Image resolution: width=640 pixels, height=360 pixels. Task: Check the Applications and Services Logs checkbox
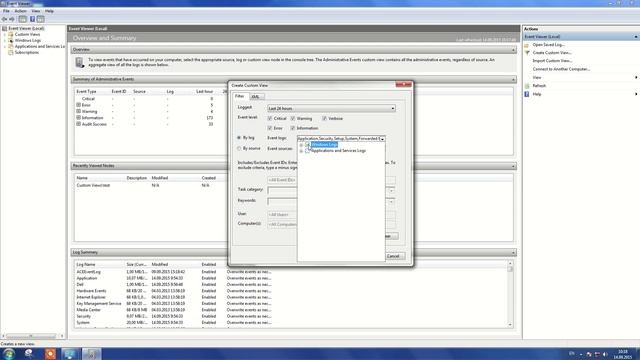click(307, 151)
